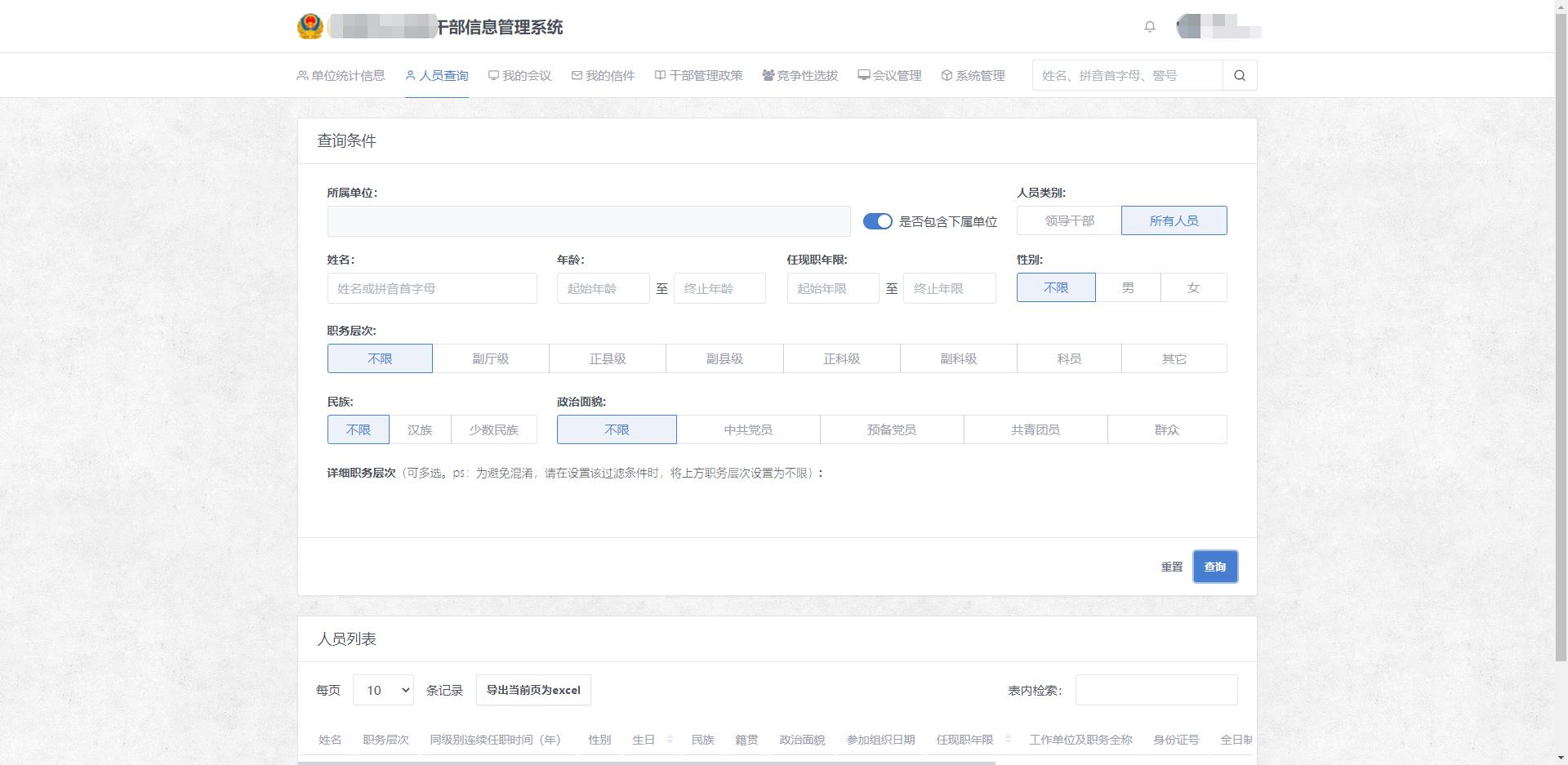Click the 所属单位 input field
The image size is (1568, 765).
point(588,221)
